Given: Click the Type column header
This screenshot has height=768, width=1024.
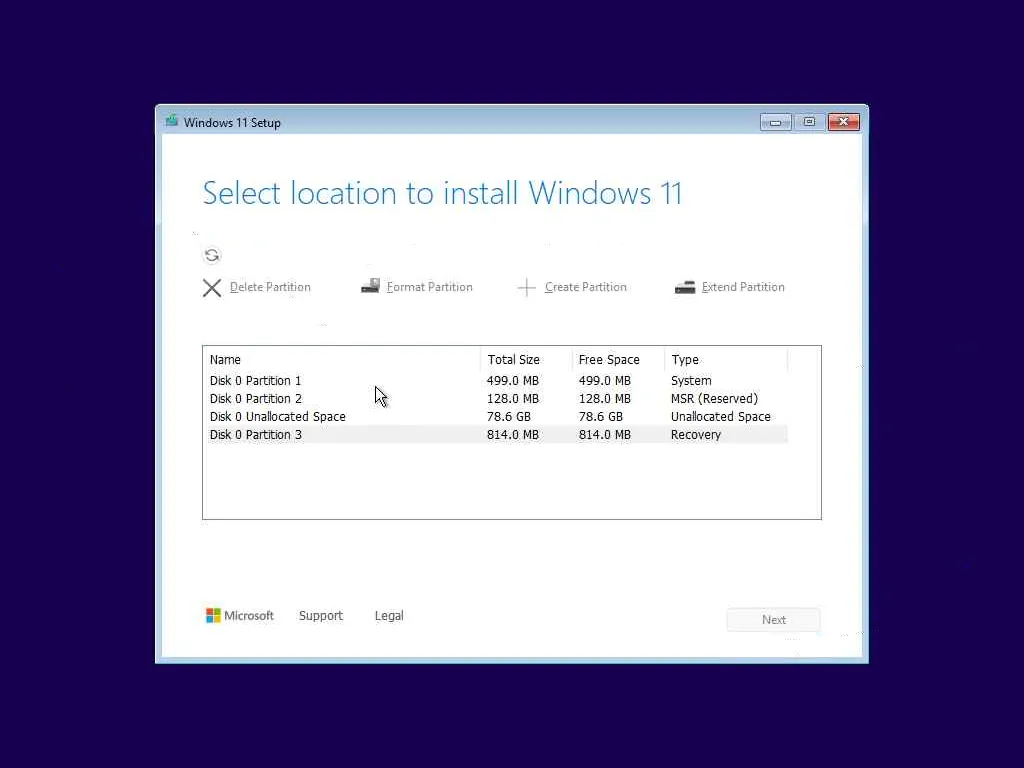Looking at the screenshot, I should 726,359.
